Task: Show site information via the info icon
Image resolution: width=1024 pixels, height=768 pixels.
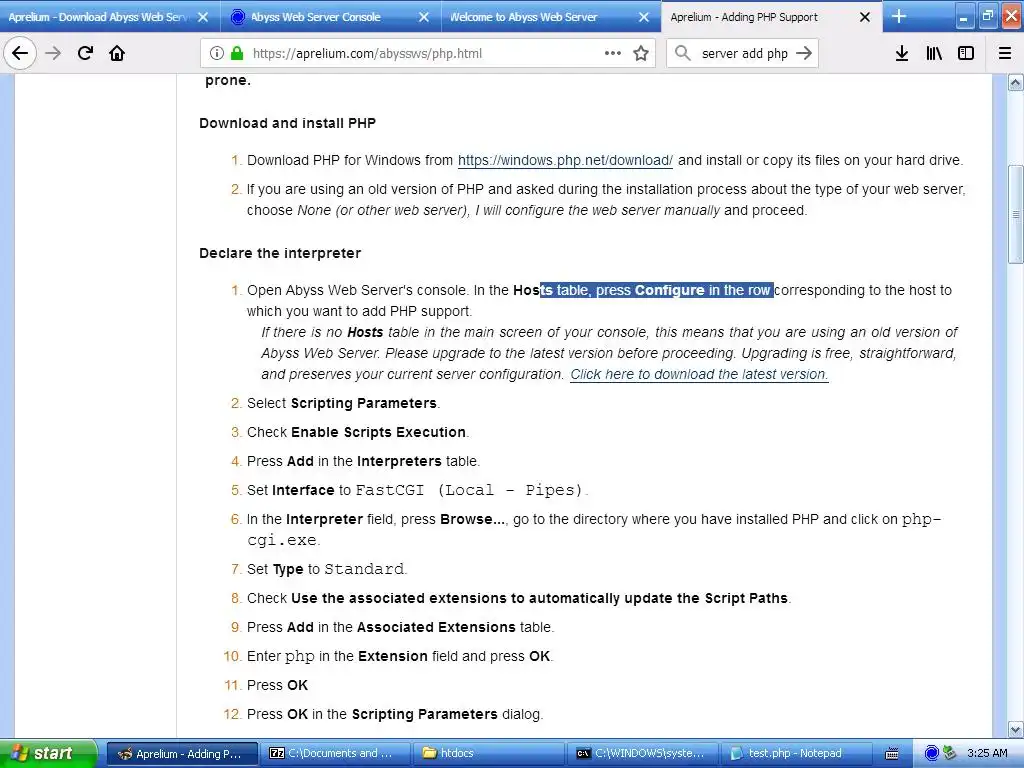Action: (x=217, y=53)
